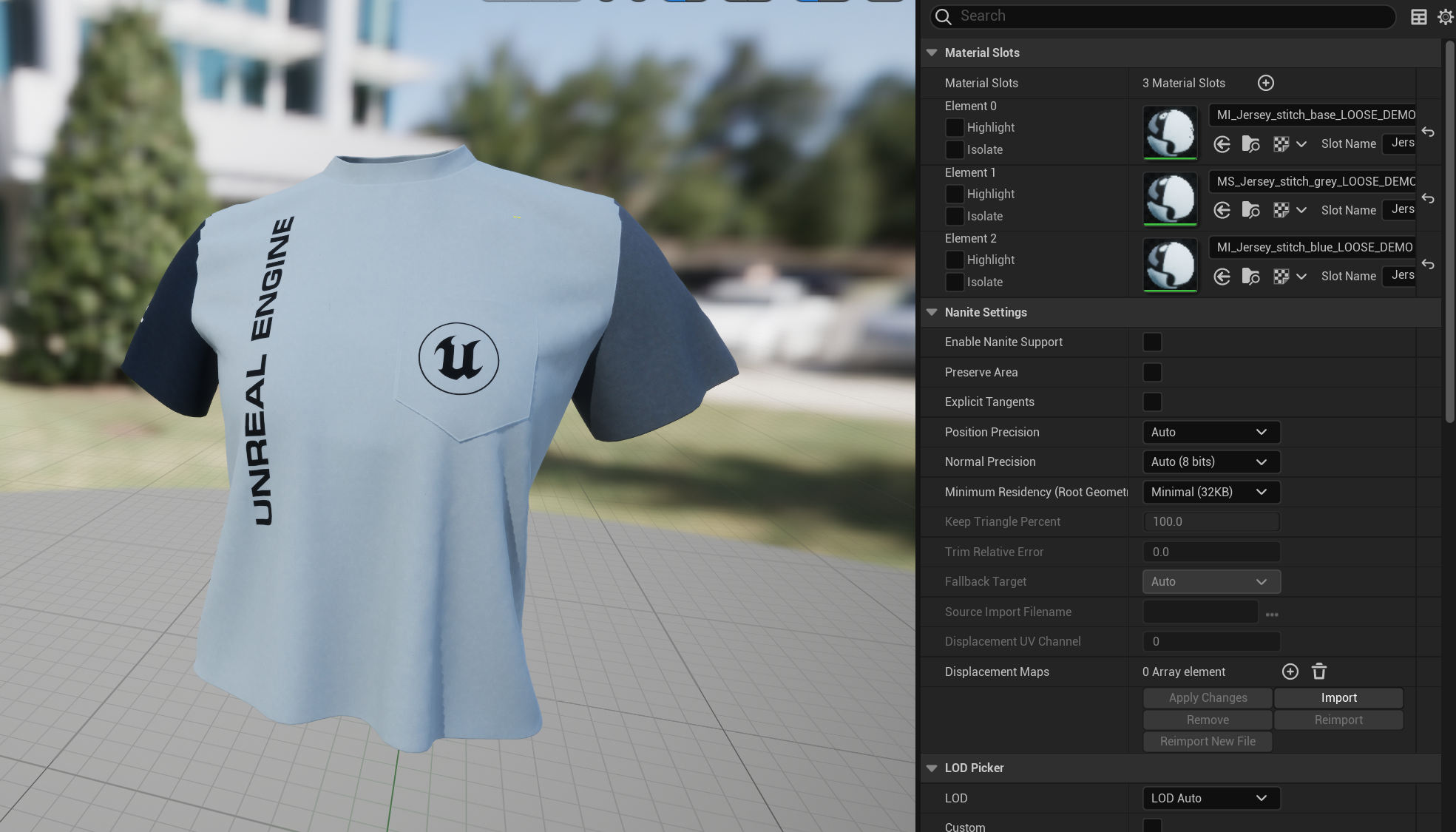Use selected asset for Element 2

(1222, 277)
